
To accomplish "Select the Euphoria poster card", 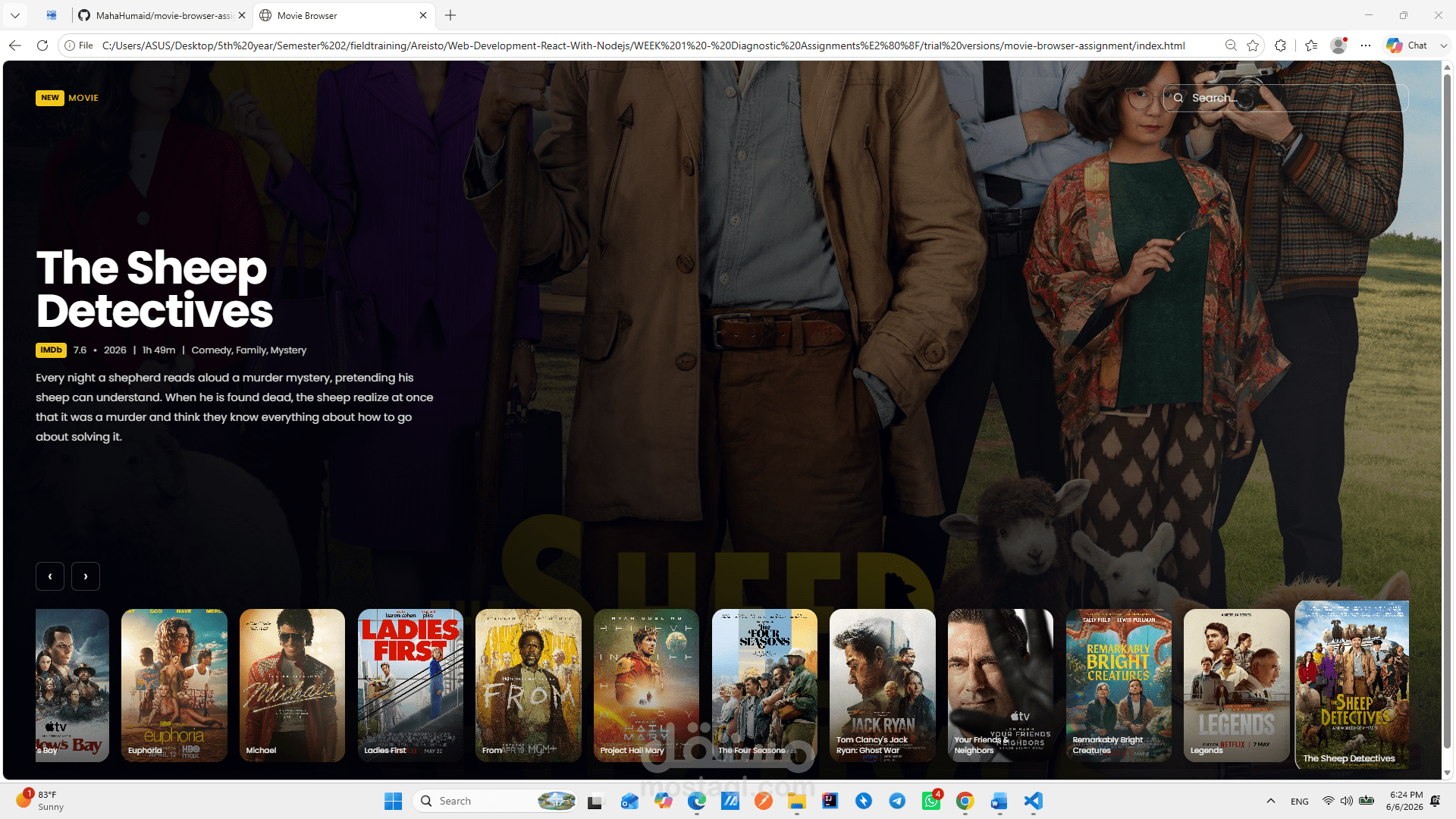I will (x=174, y=686).
